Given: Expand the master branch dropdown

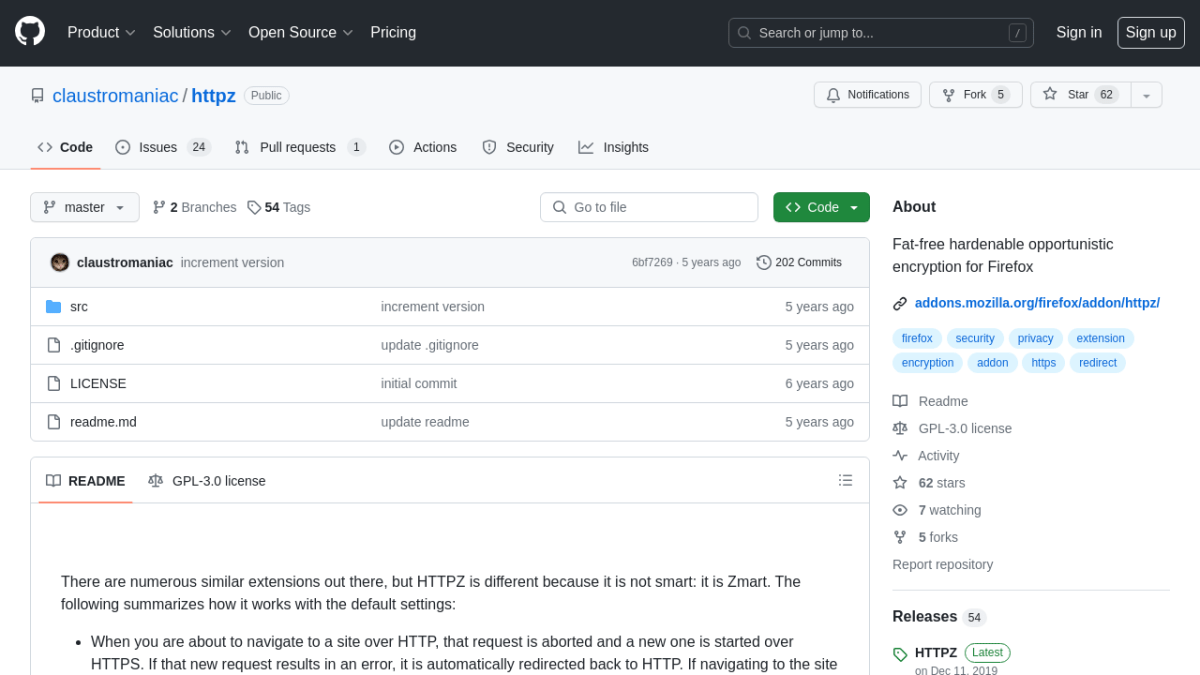Looking at the screenshot, I should tap(85, 207).
